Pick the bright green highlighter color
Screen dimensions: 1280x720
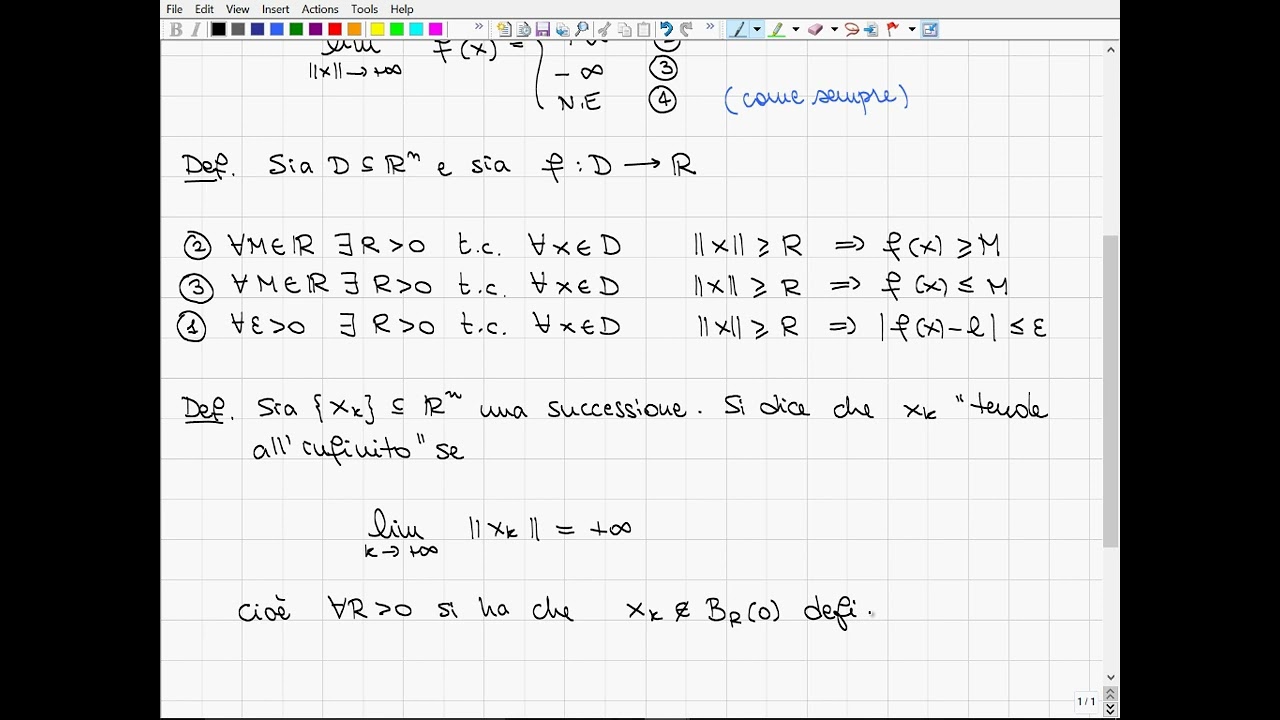[x=397, y=29]
